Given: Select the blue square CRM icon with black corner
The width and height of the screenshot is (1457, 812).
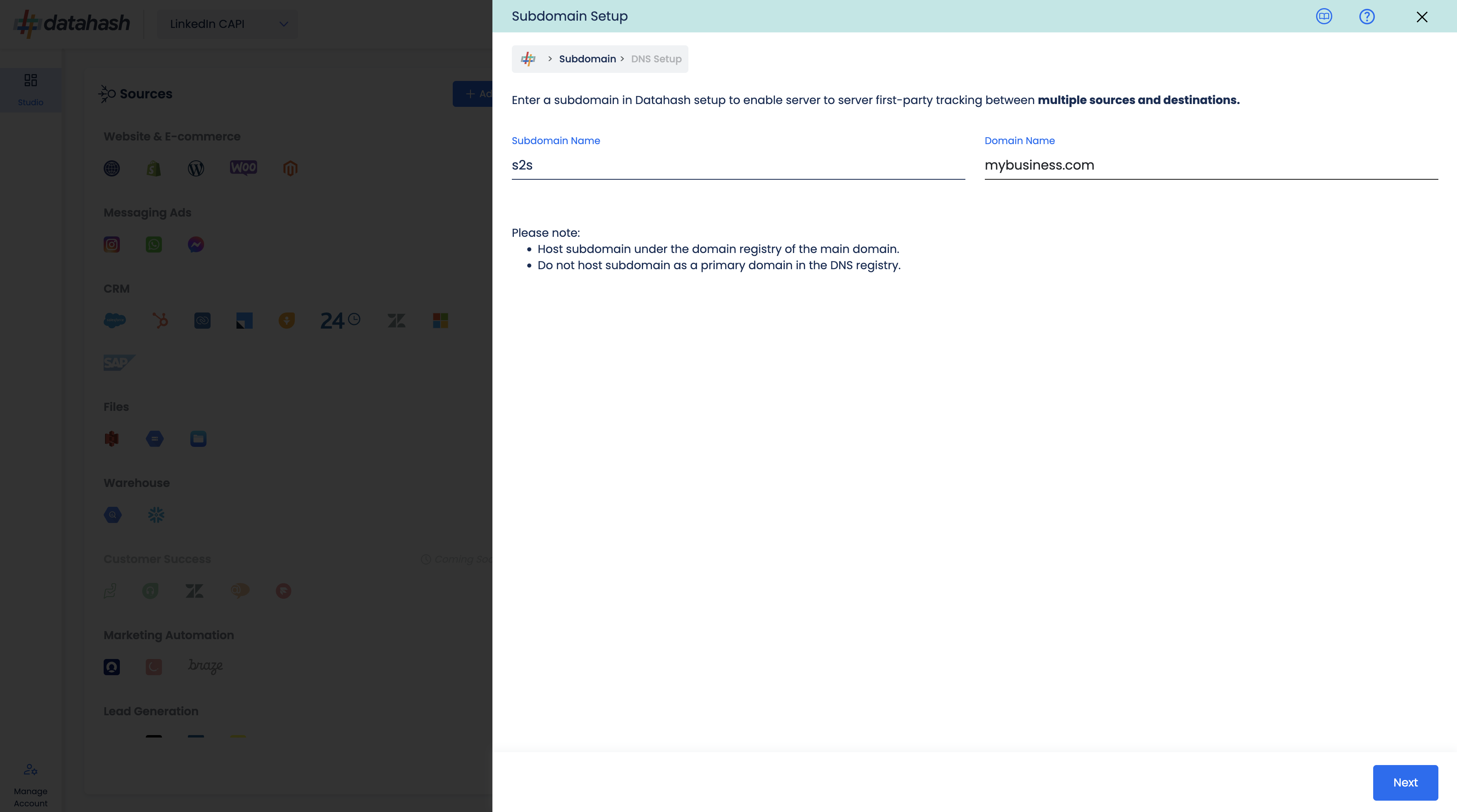Looking at the screenshot, I should click(x=244, y=321).
